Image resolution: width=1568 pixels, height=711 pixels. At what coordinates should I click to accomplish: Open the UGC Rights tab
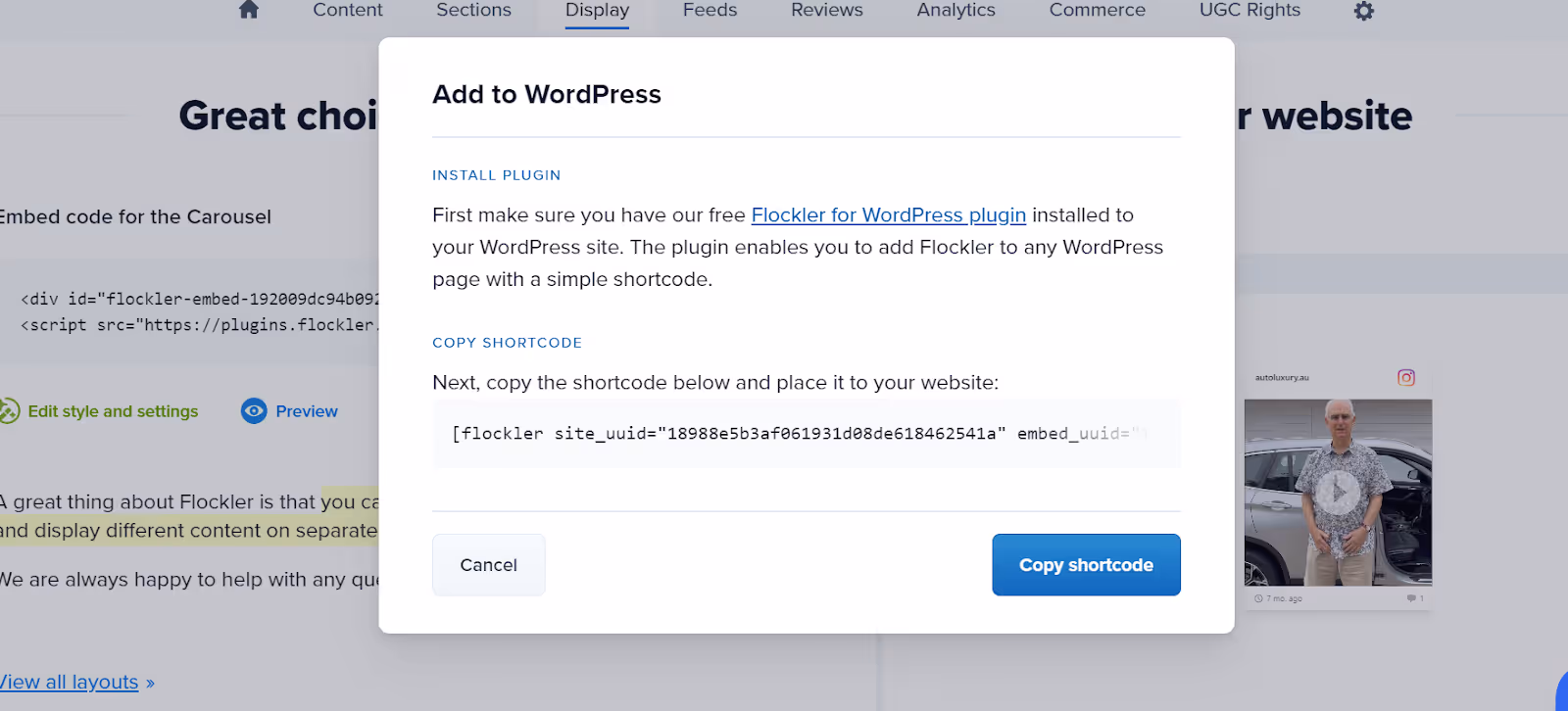tap(1249, 10)
